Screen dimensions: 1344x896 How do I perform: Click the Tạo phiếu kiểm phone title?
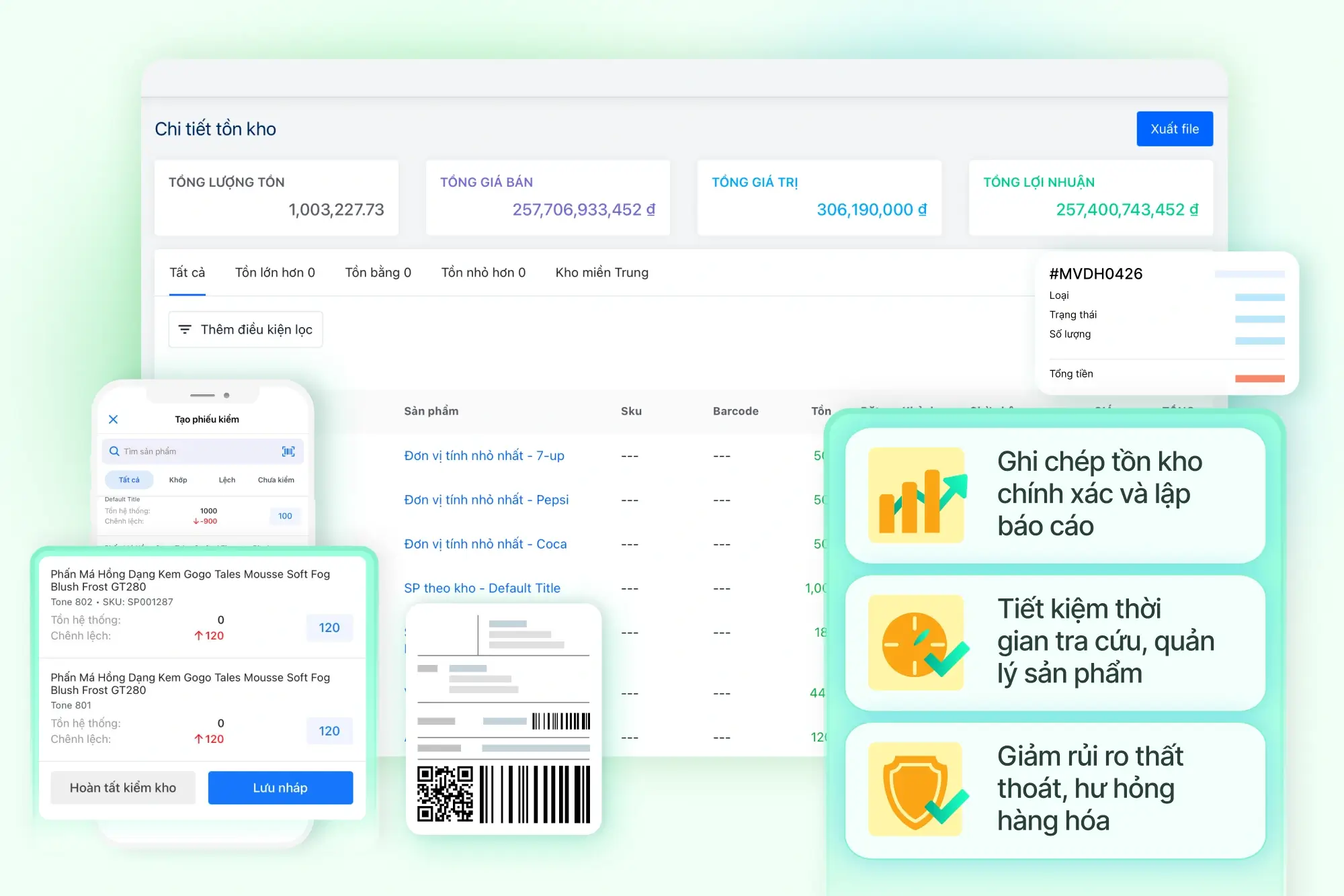point(207,419)
